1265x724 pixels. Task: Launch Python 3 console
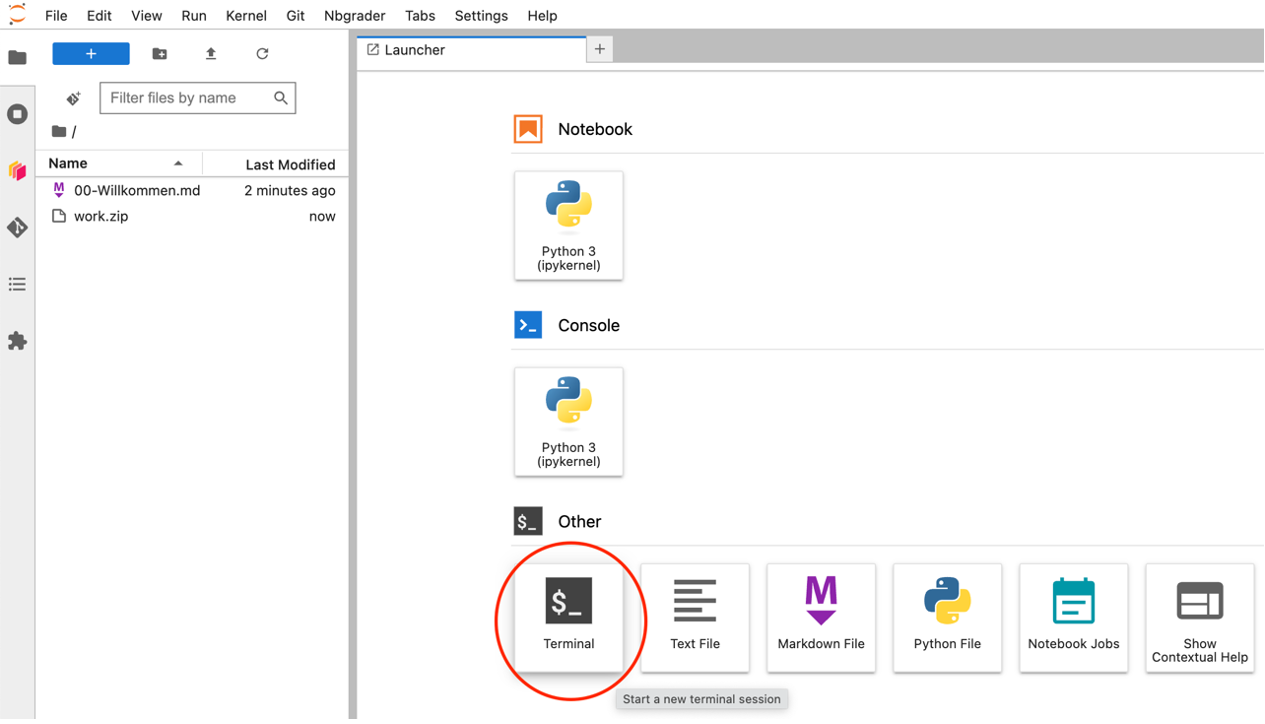[568, 421]
